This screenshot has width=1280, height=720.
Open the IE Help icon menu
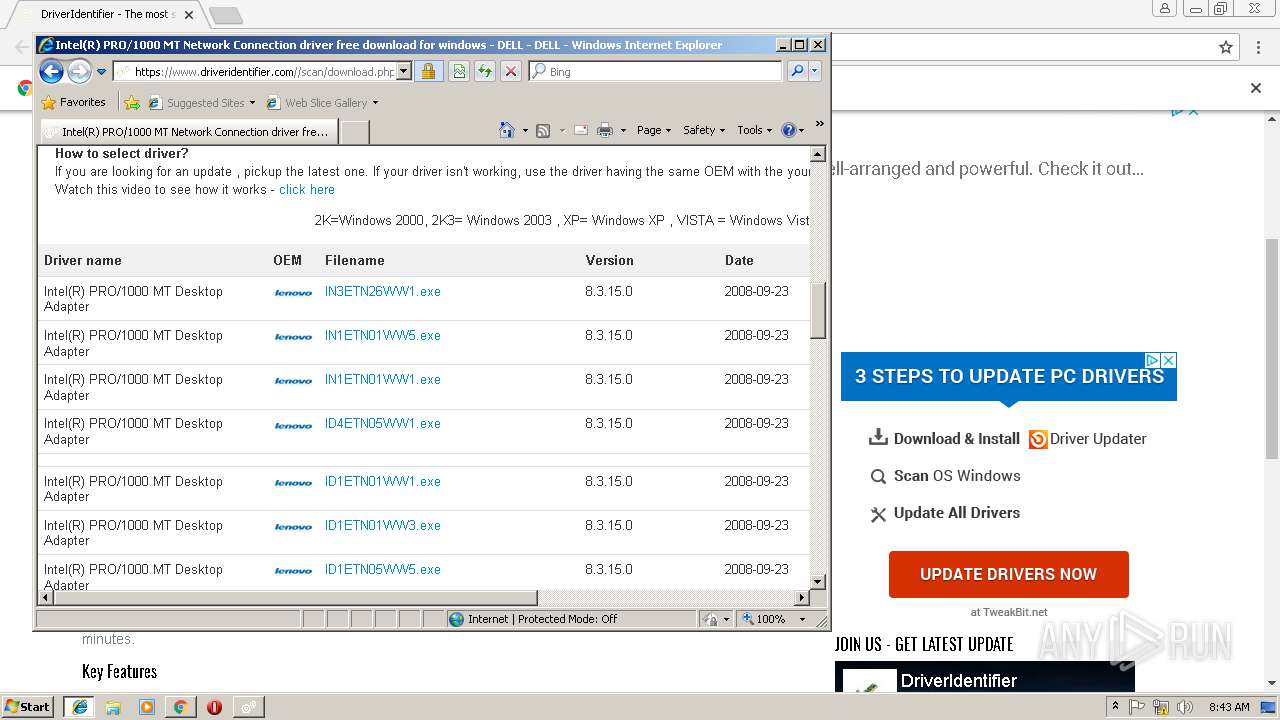pyautogui.click(x=792, y=130)
